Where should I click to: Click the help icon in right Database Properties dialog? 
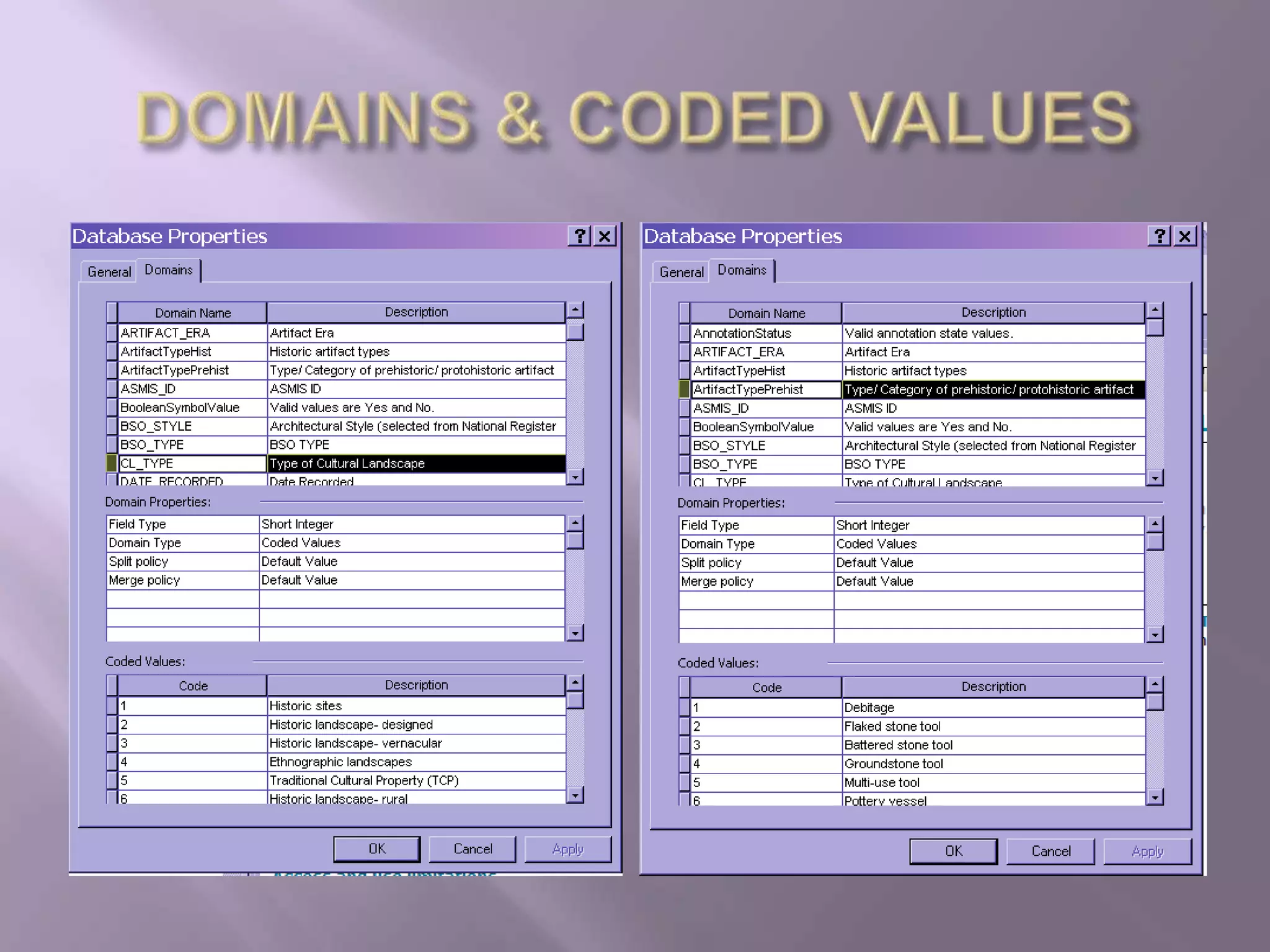pyautogui.click(x=1159, y=236)
